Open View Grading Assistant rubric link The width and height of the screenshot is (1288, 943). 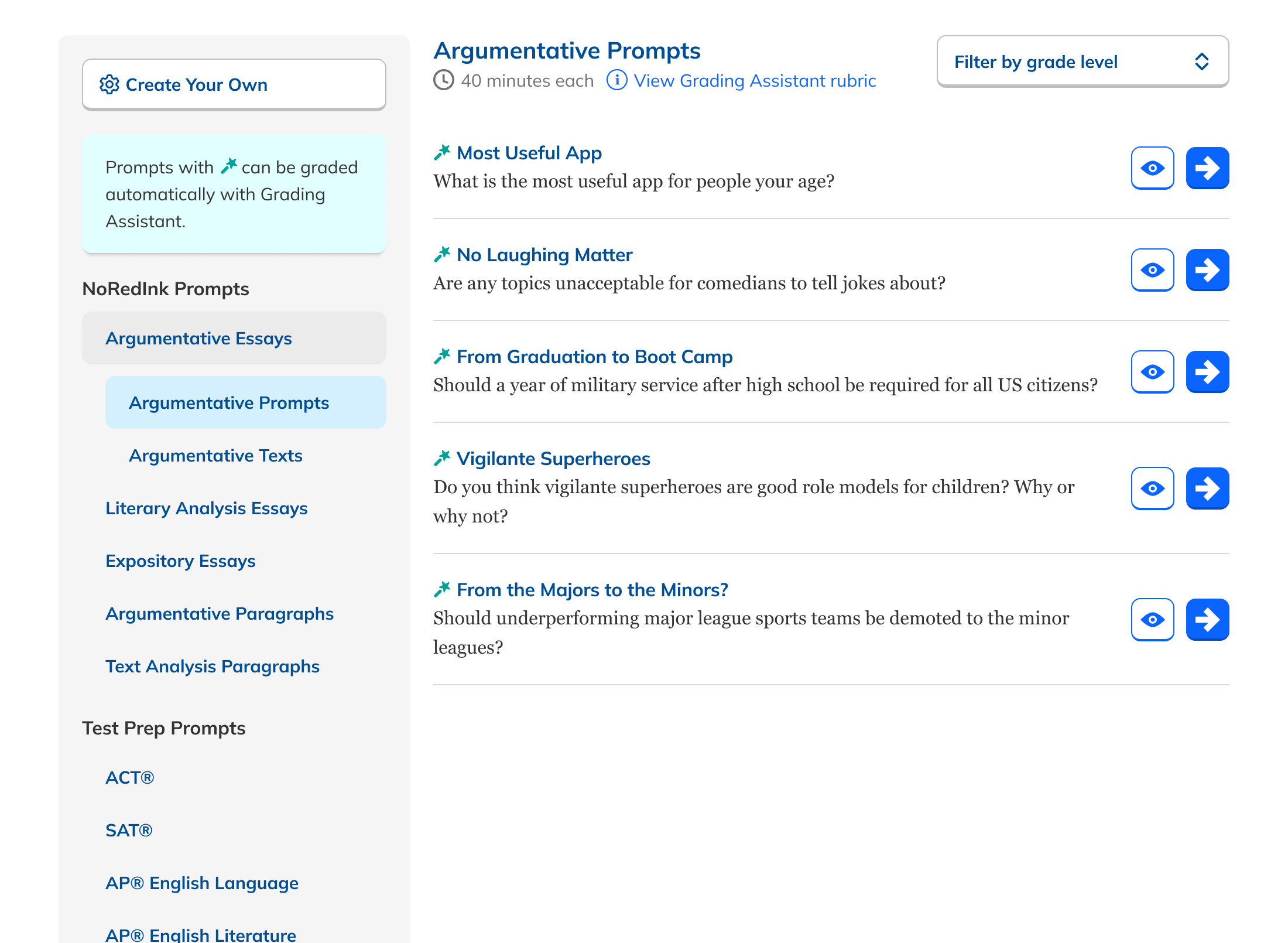pos(754,81)
